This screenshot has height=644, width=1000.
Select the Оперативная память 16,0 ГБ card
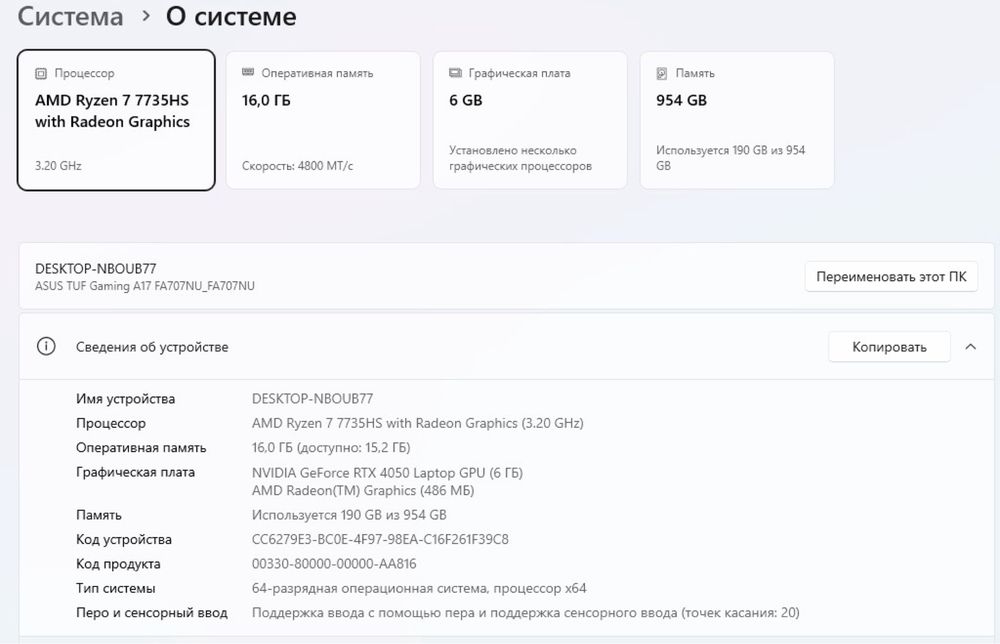[x=323, y=120]
